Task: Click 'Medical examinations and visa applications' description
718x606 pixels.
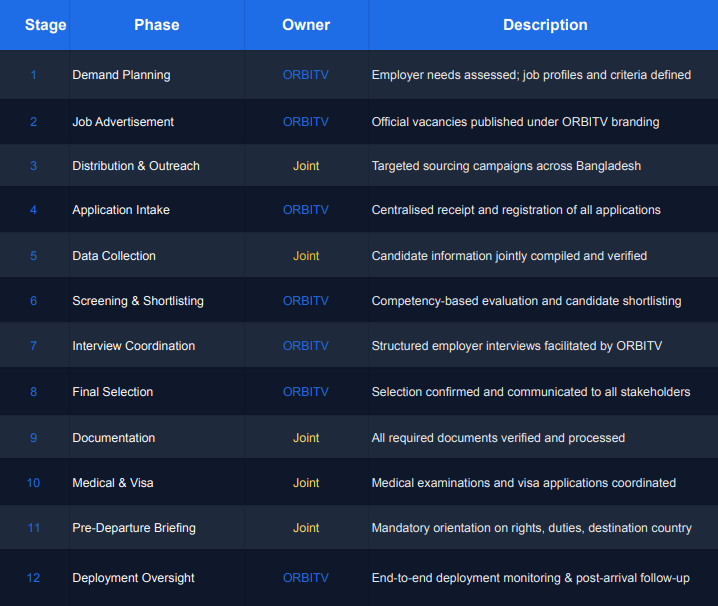Action: (524, 483)
